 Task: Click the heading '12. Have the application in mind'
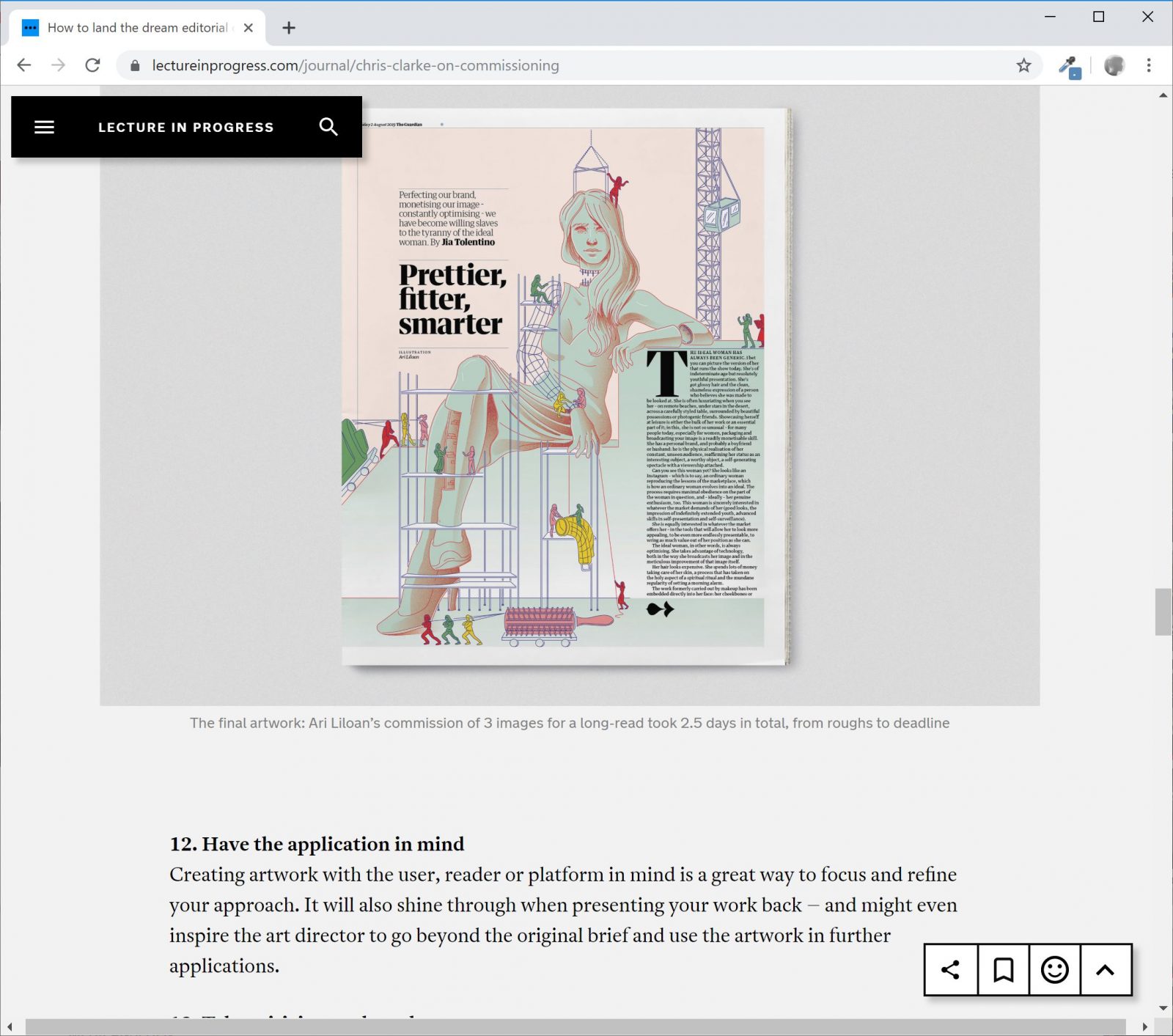point(317,844)
